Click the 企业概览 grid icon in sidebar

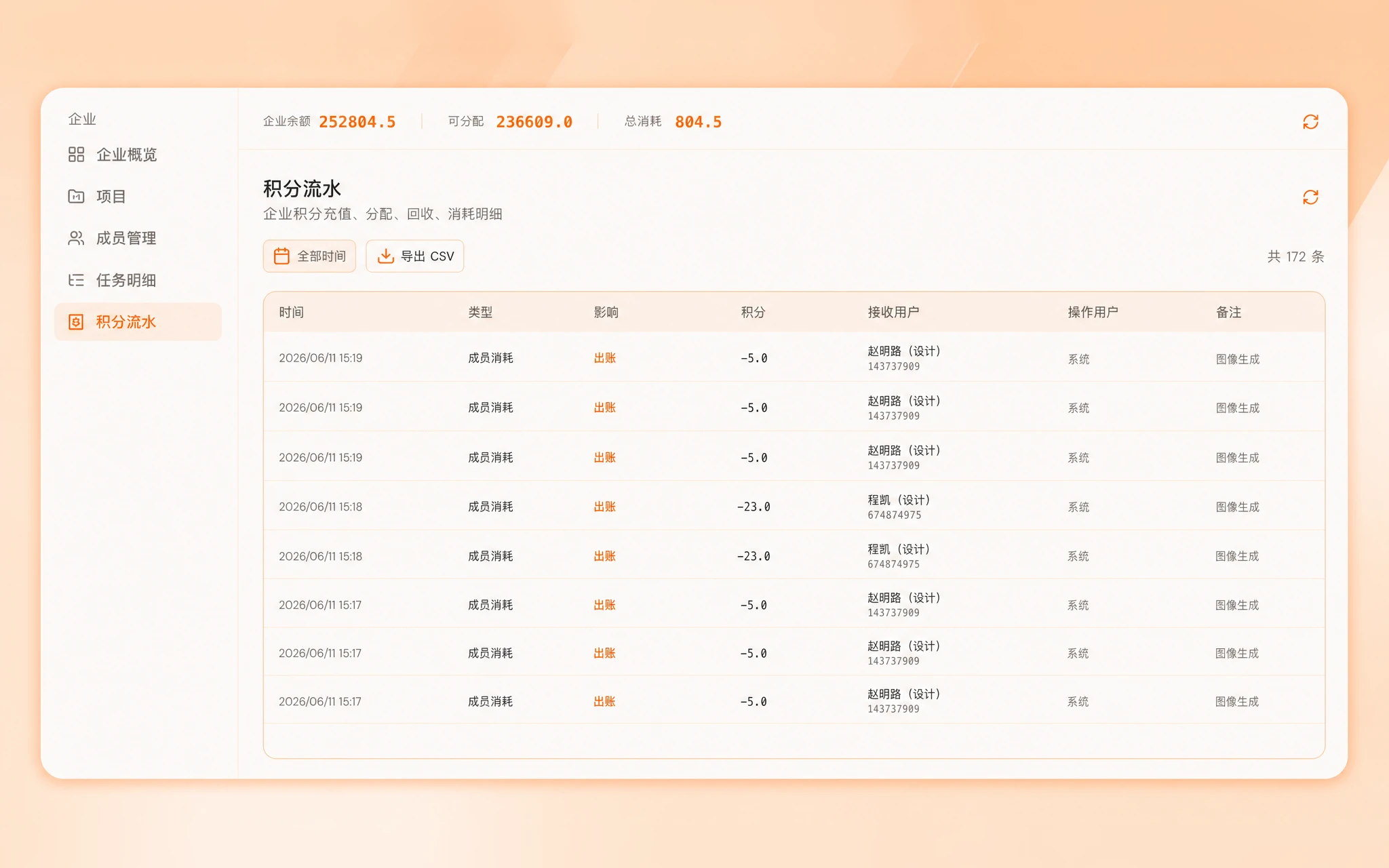[x=76, y=155]
